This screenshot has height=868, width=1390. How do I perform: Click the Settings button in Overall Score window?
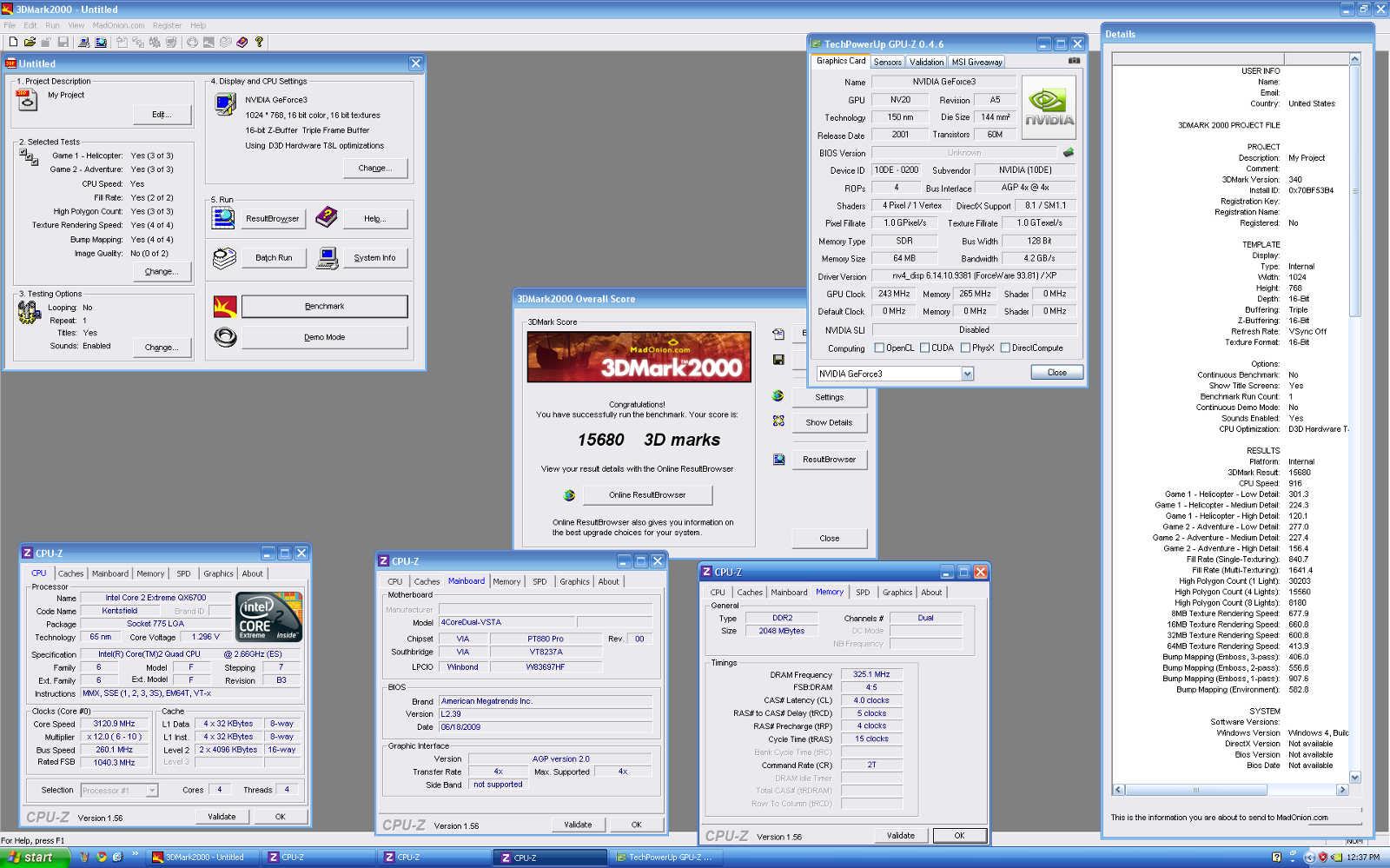coord(829,397)
